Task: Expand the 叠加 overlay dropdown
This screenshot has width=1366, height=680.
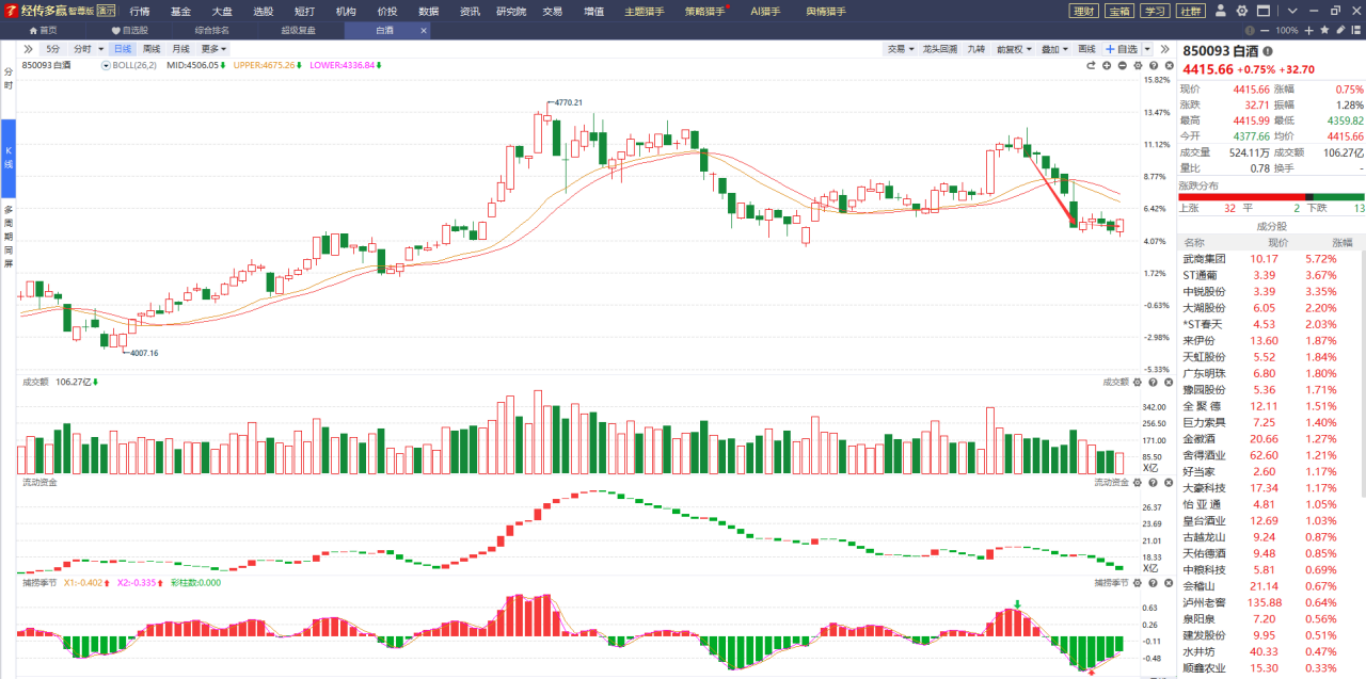Action: [1052, 49]
